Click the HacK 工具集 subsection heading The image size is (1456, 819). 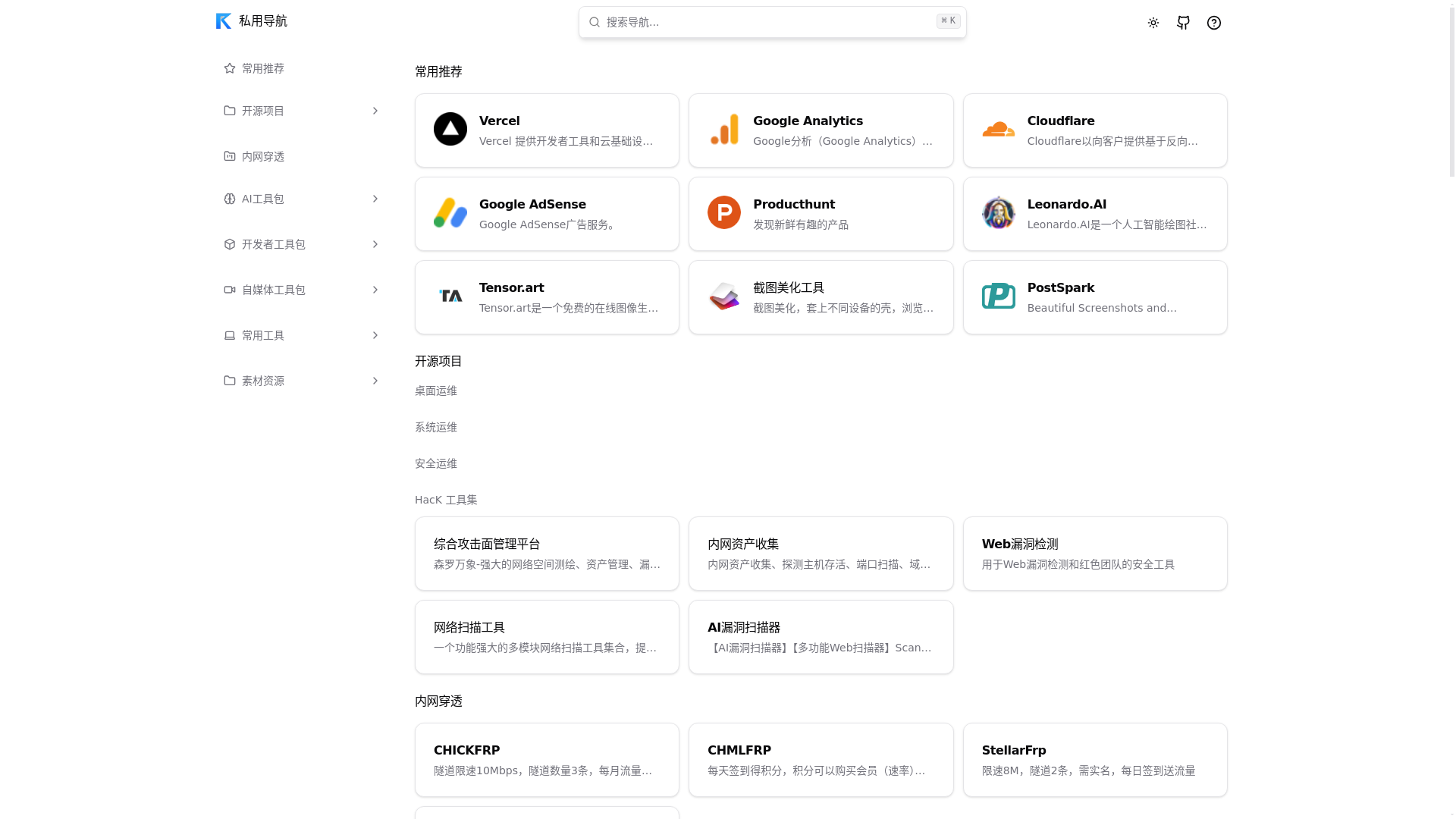[x=446, y=500]
